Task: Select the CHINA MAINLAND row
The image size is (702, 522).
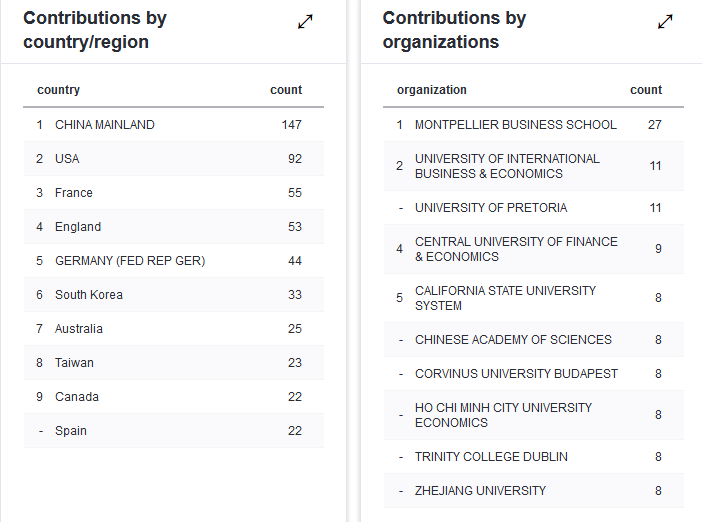Action: pos(104,125)
